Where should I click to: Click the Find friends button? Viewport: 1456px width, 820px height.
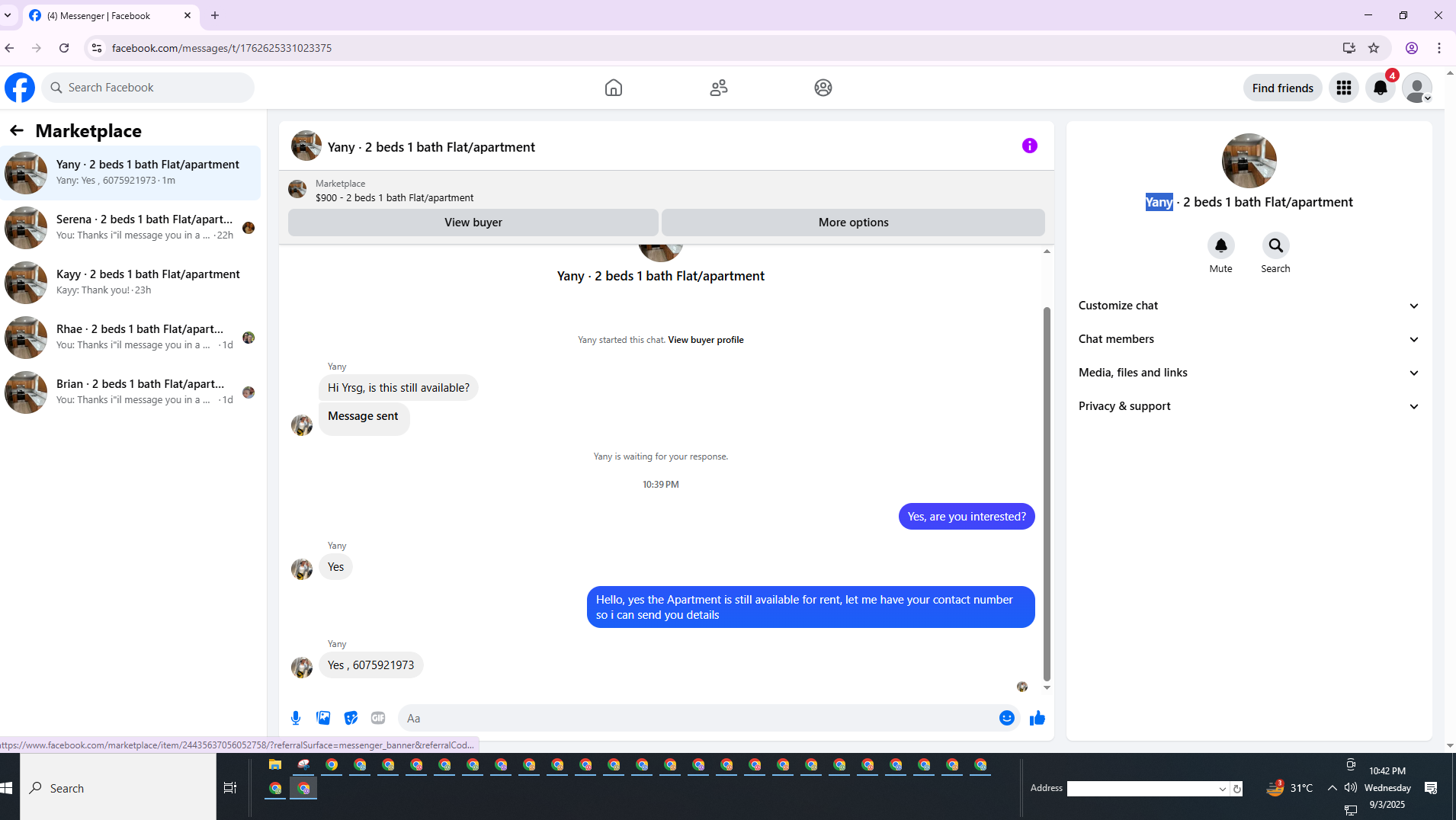[1282, 88]
